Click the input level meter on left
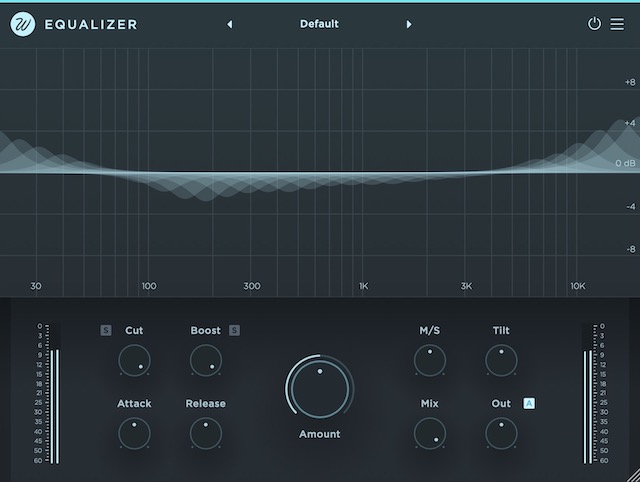 (53, 395)
